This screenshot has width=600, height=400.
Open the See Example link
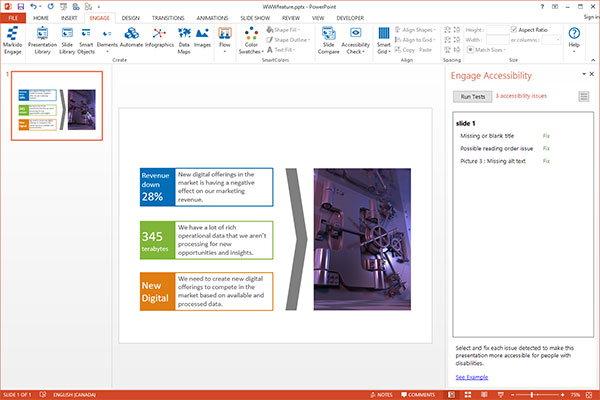click(x=472, y=377)
